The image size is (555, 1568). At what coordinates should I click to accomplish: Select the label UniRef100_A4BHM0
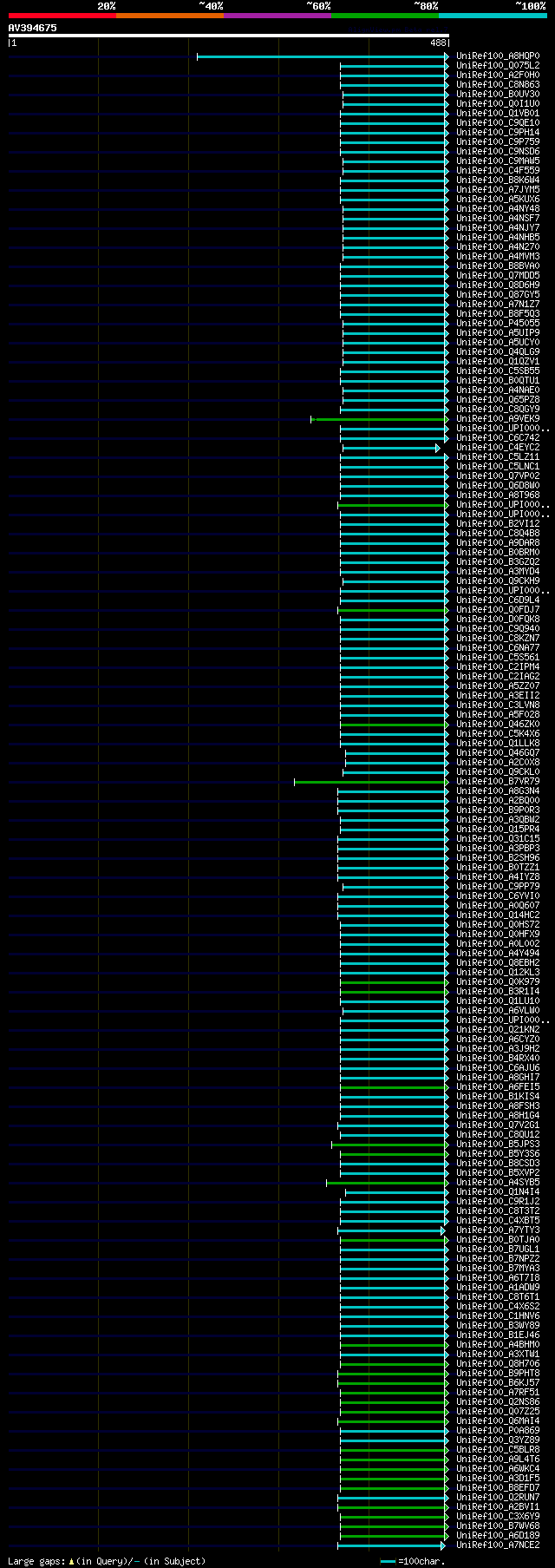[498, 1345]
